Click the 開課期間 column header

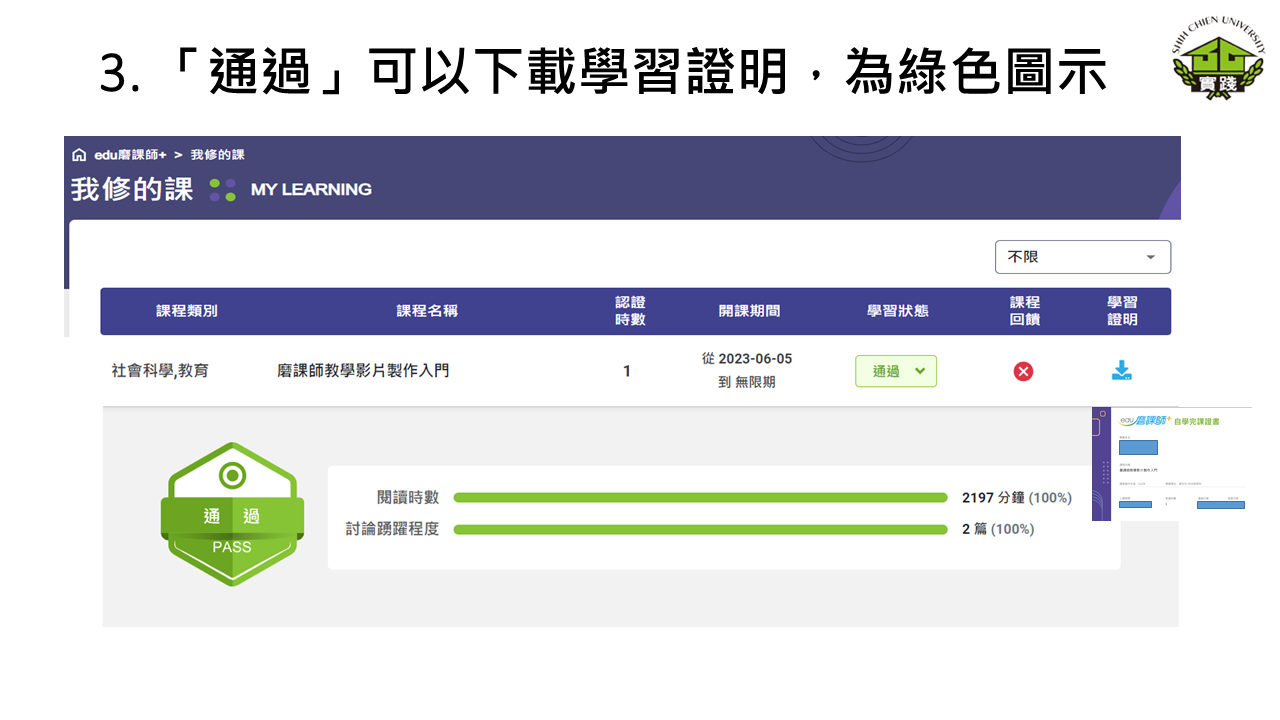click(x=749, y=311)
